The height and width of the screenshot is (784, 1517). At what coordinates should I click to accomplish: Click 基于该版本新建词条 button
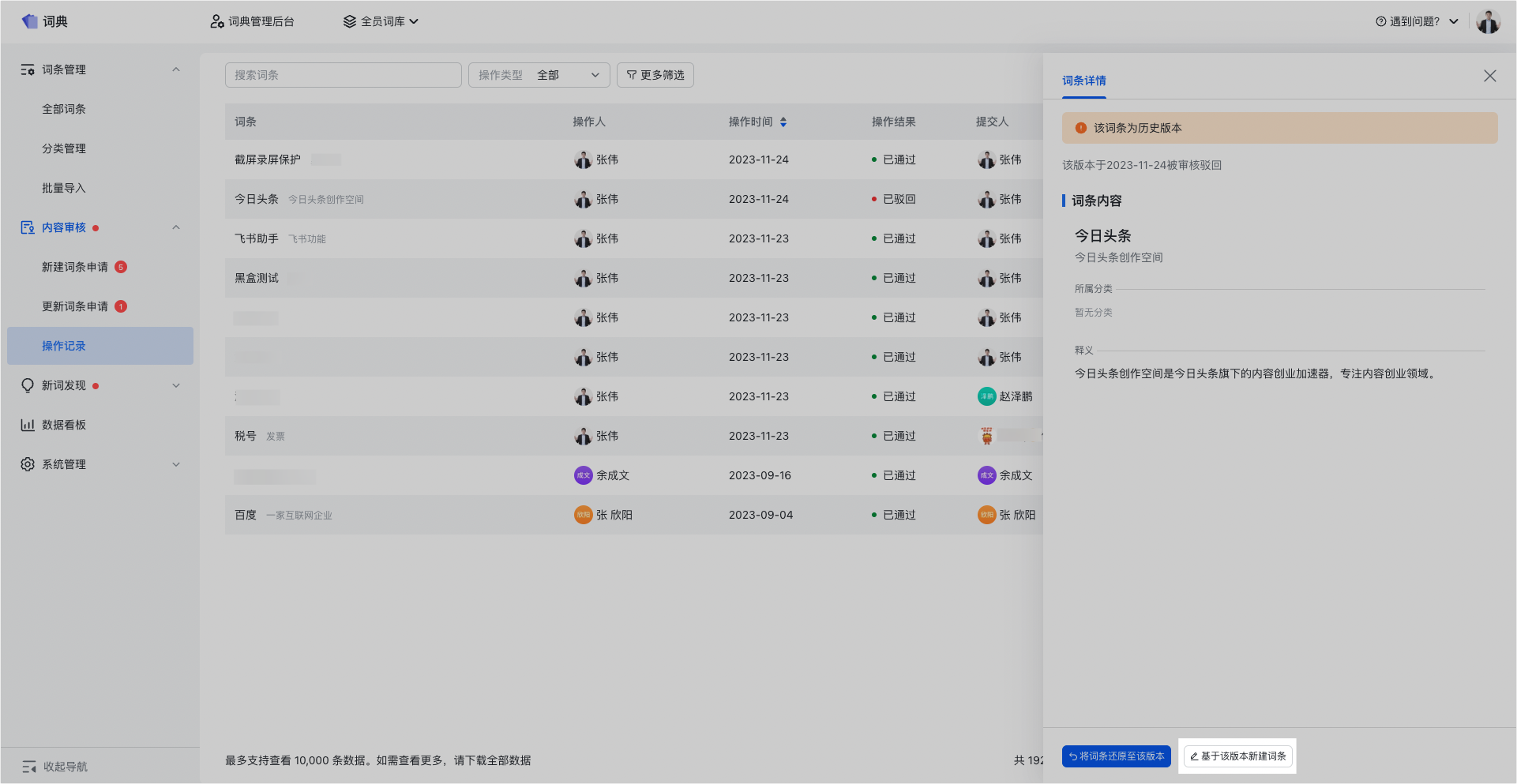click(x=1237, y=756)
